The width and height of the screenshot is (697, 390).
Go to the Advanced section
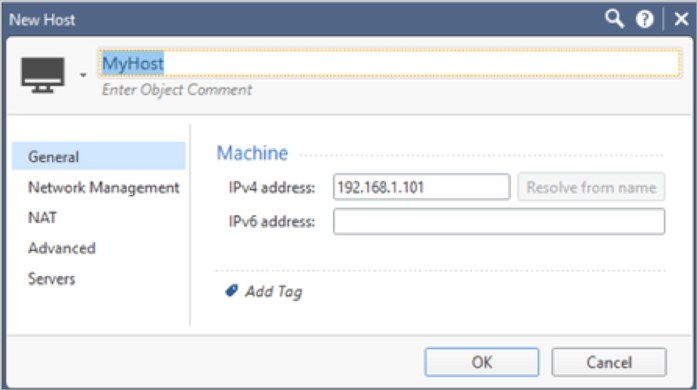(x=62, y=248)
